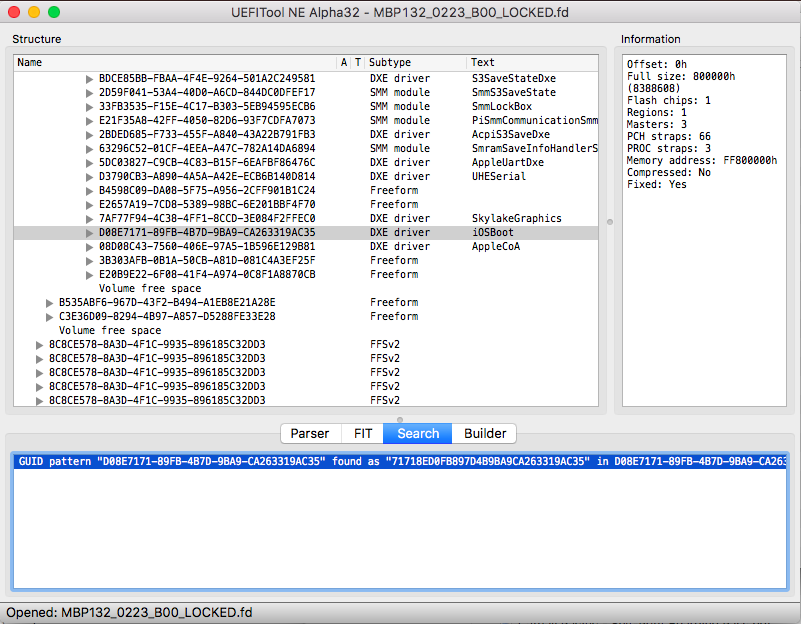Click 'Full size: 800000h' in Information
The width and height of the screenshot is (801, 624).
click(681, 77)
